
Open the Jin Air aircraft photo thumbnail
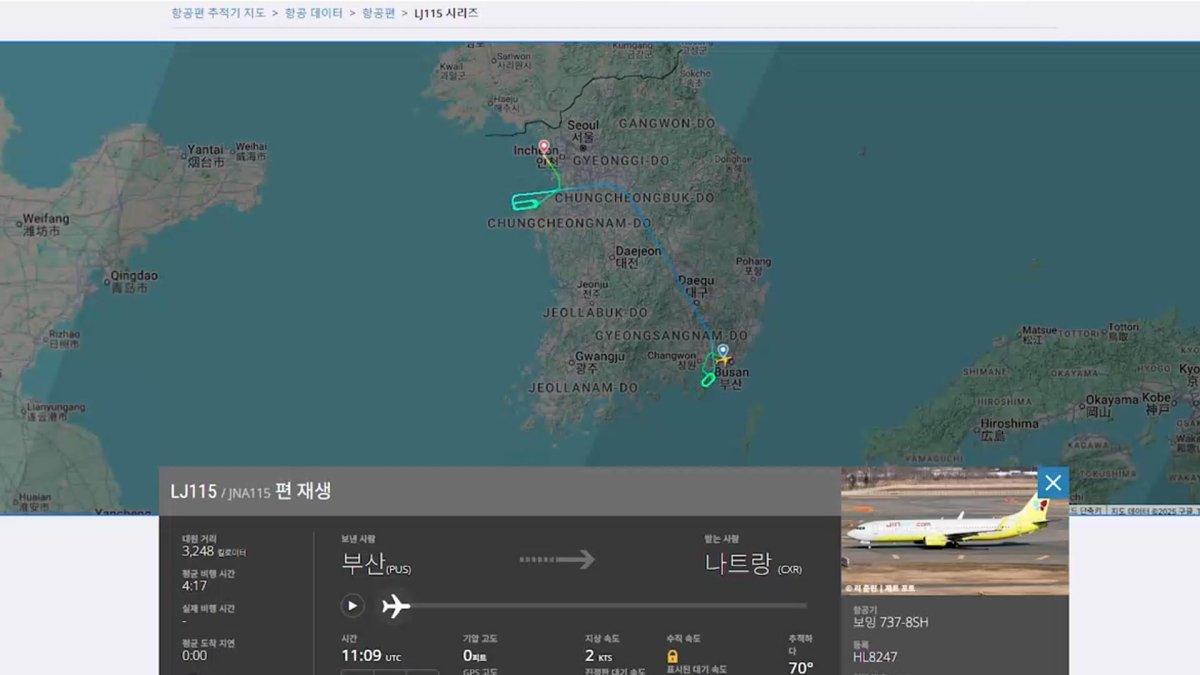[954, 531]
